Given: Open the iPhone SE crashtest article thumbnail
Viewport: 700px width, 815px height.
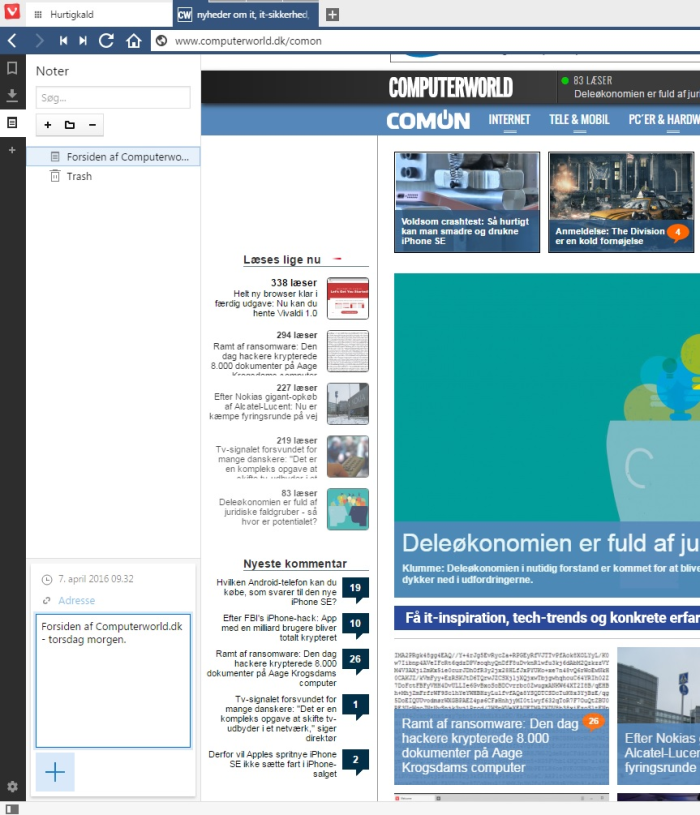Looking at the screenshot, I should point(467,202).
